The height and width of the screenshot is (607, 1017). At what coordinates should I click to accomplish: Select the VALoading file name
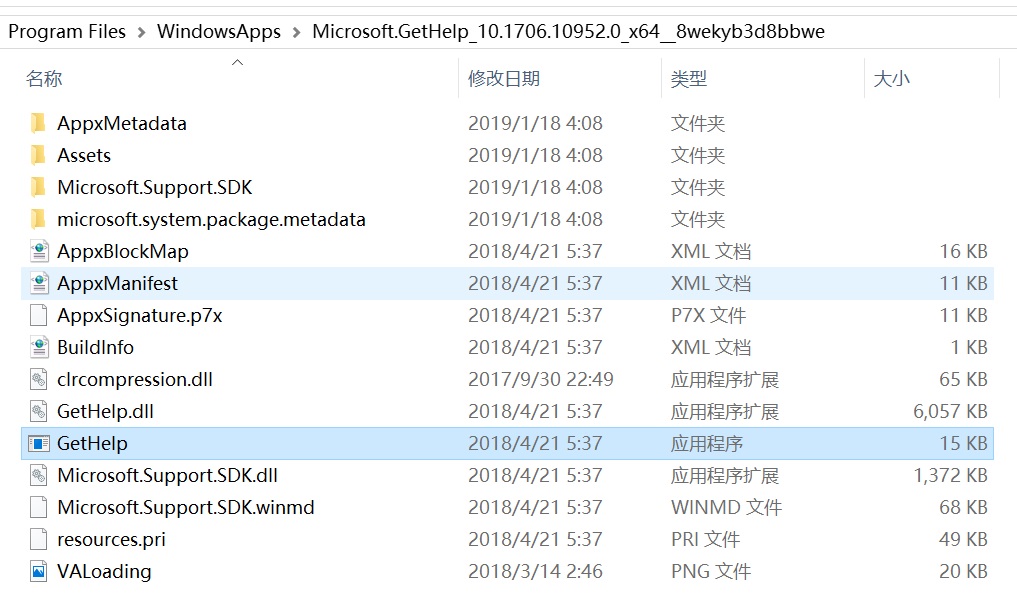point(104,571)
